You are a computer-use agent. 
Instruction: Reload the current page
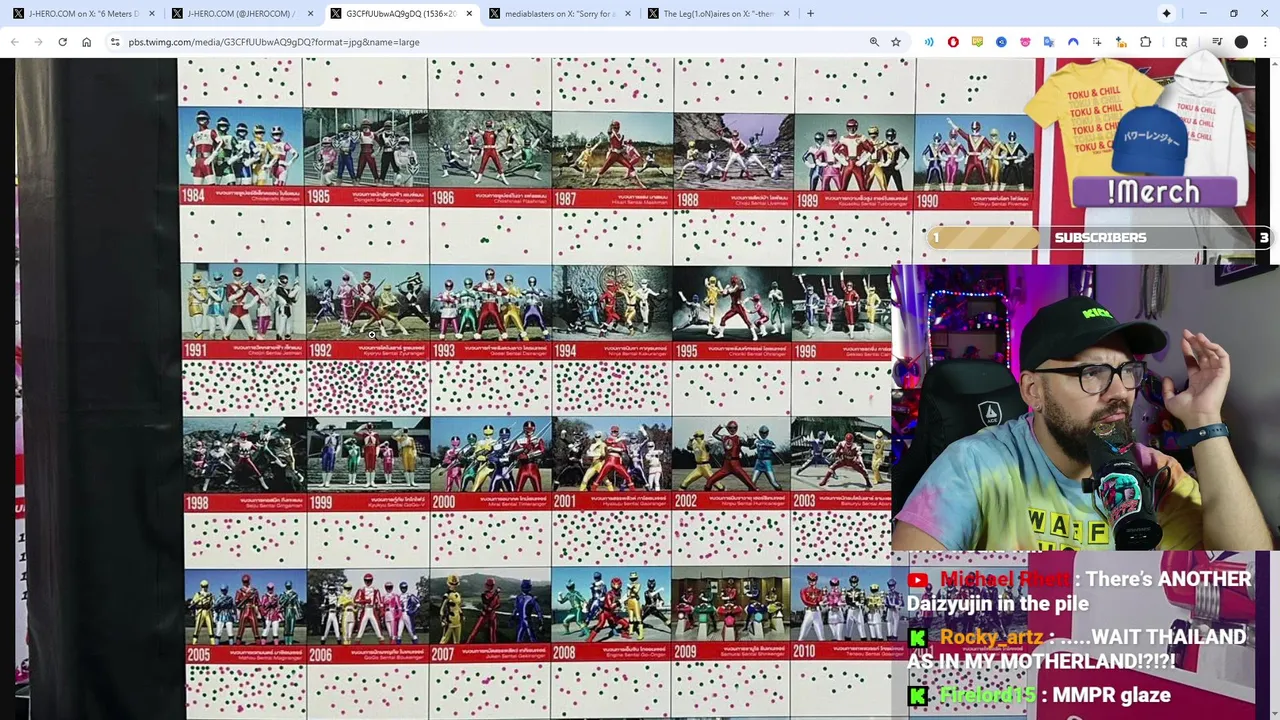click(x=62, y=42)
